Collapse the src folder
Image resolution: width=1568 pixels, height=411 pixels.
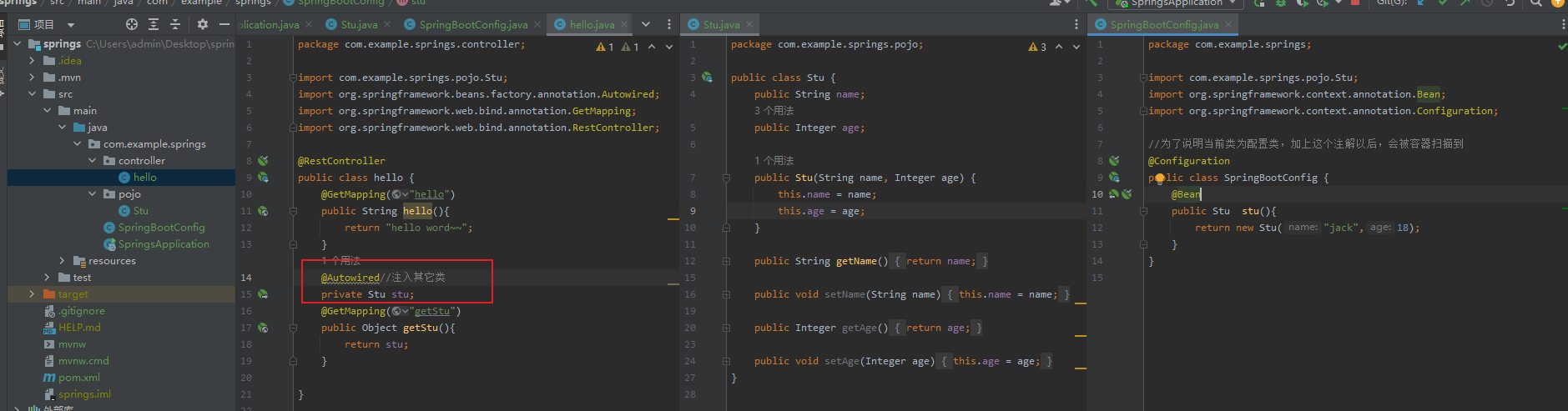coord(33,93)
